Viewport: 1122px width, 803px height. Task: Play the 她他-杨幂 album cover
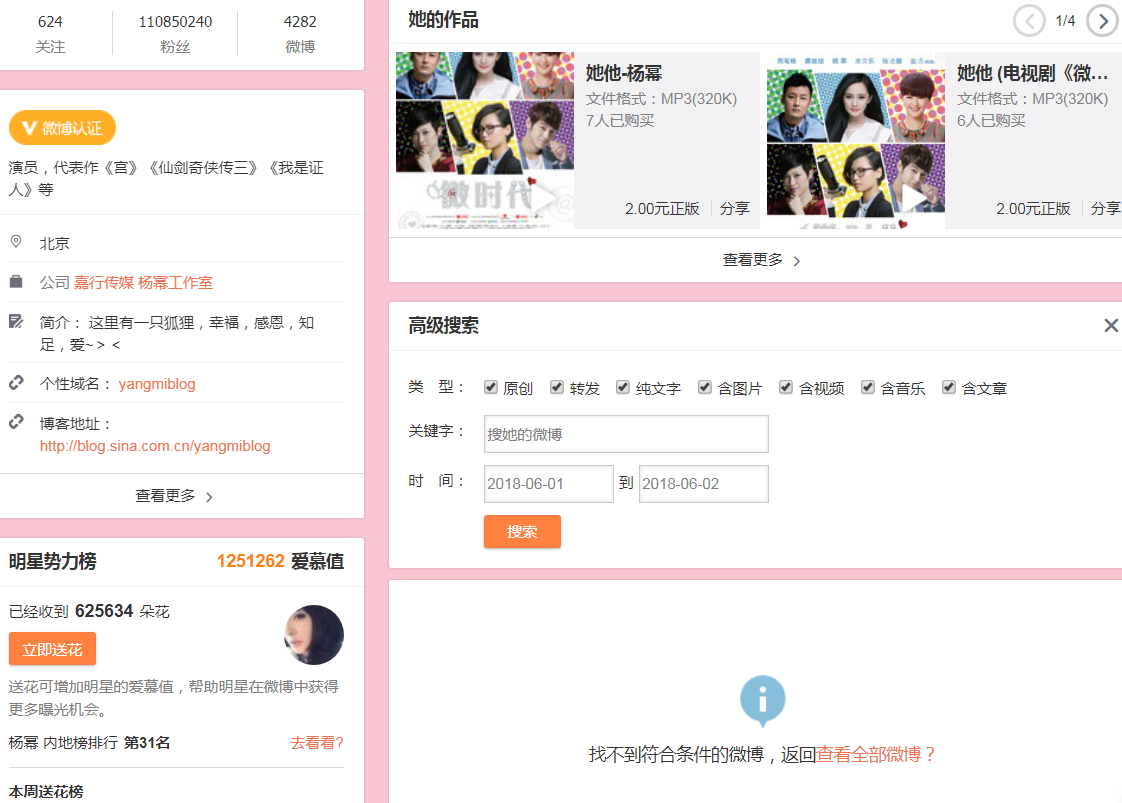pyautogui.click(x=485, y=140)
